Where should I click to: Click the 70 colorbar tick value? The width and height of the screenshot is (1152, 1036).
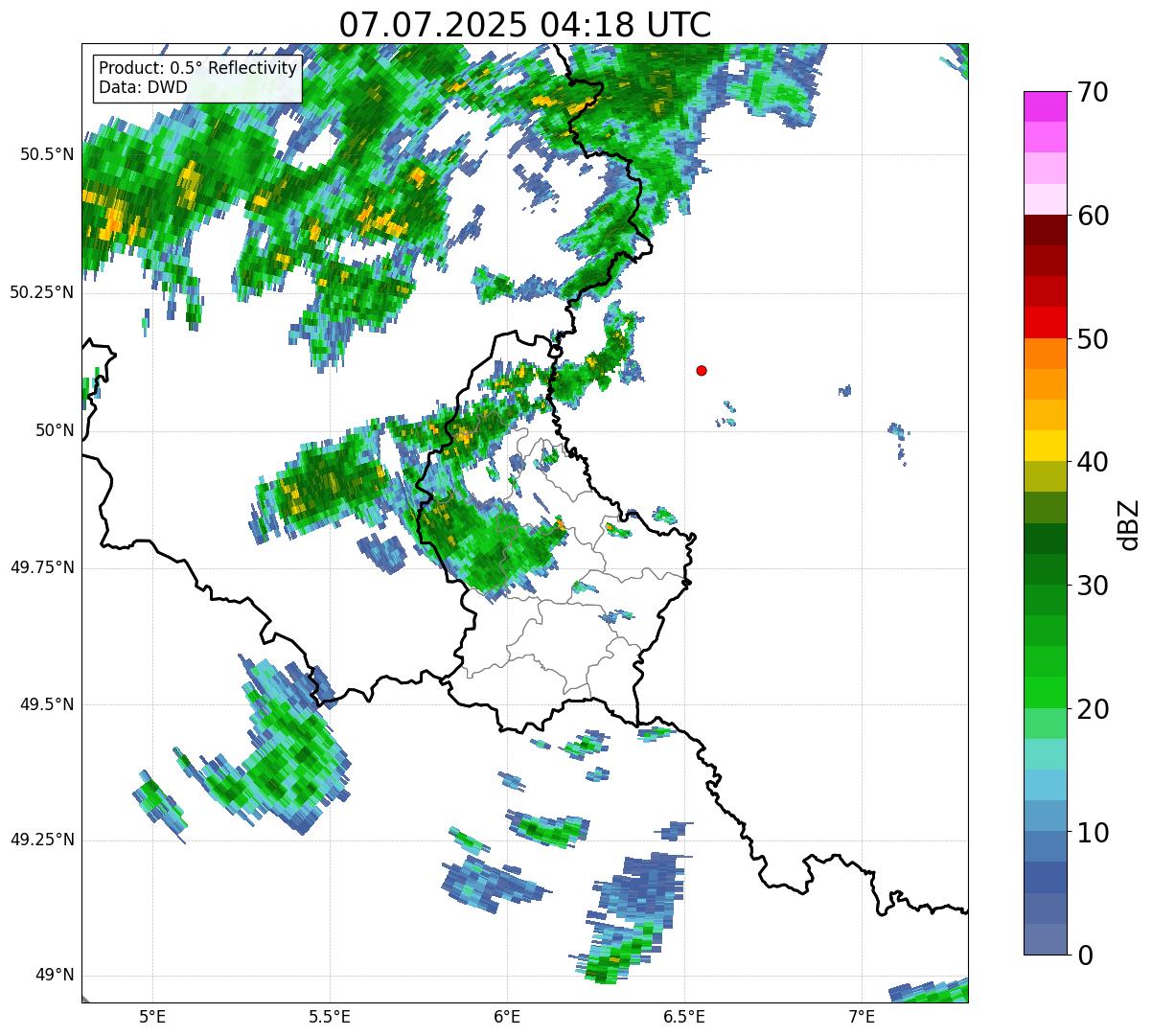pyautogui.click(x=1093, y=92)
